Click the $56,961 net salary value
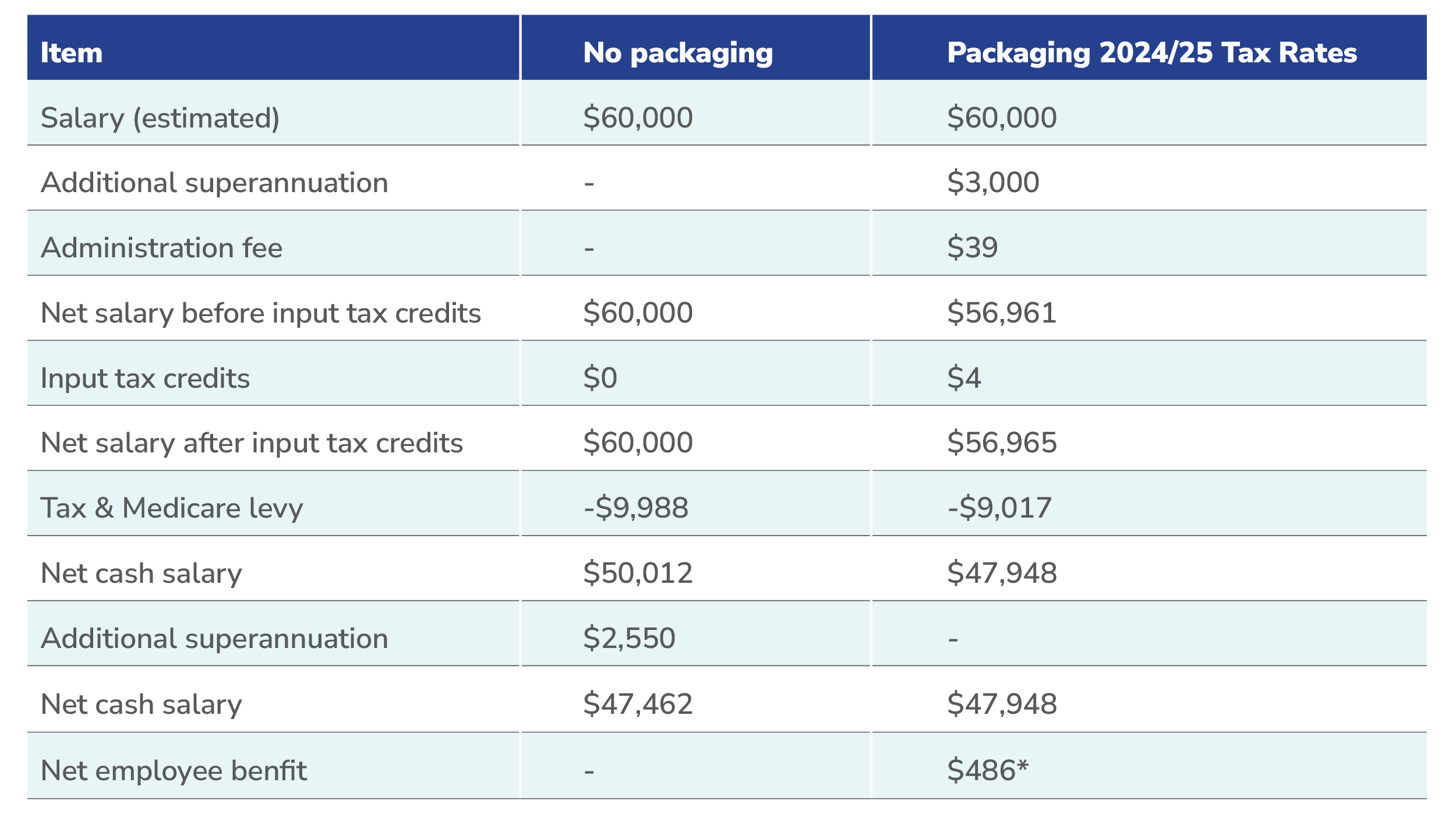 tap(1001, 313)
